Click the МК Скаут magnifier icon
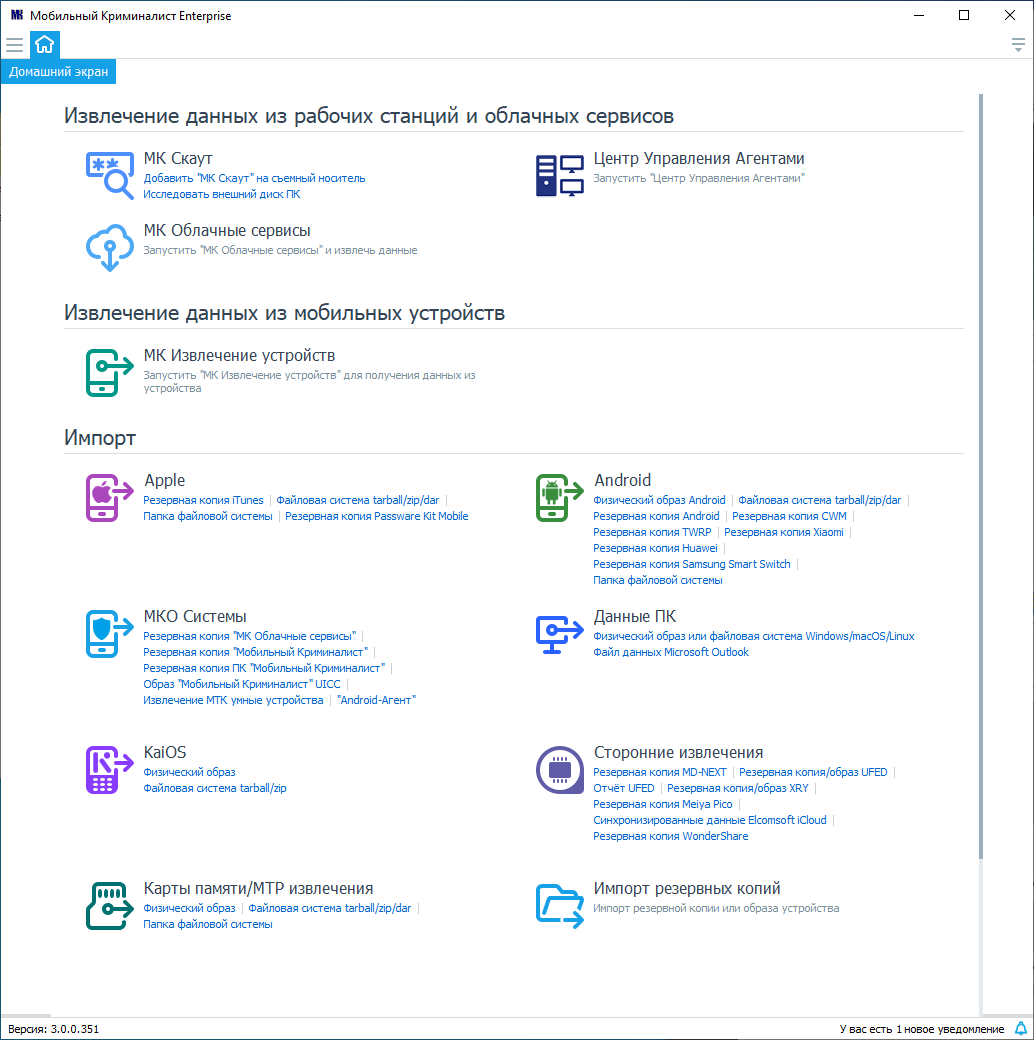Viewport: 1034px width, 1040px height. pos(110,176)
